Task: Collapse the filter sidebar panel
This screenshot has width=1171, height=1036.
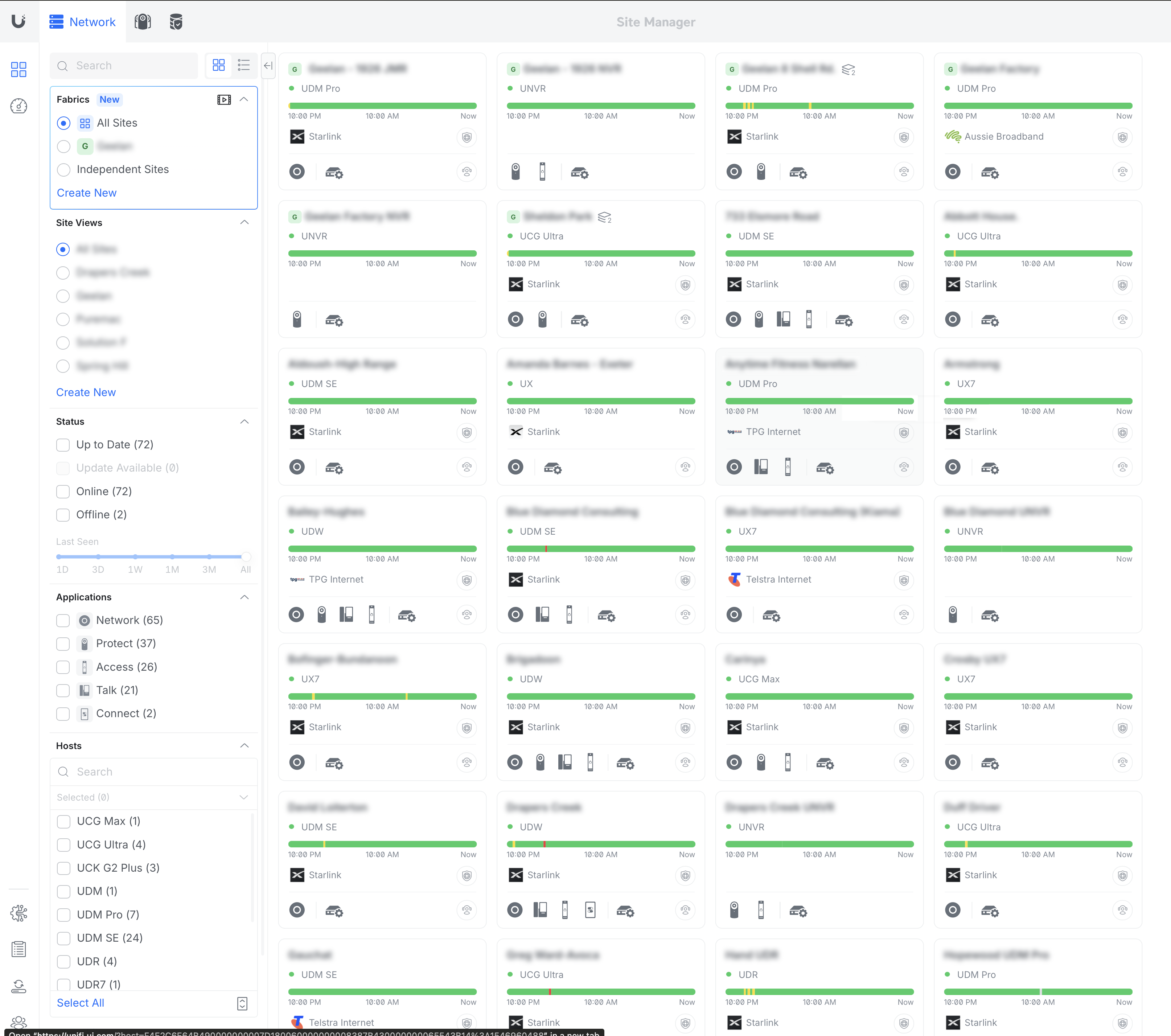Action: click(268, 65)
